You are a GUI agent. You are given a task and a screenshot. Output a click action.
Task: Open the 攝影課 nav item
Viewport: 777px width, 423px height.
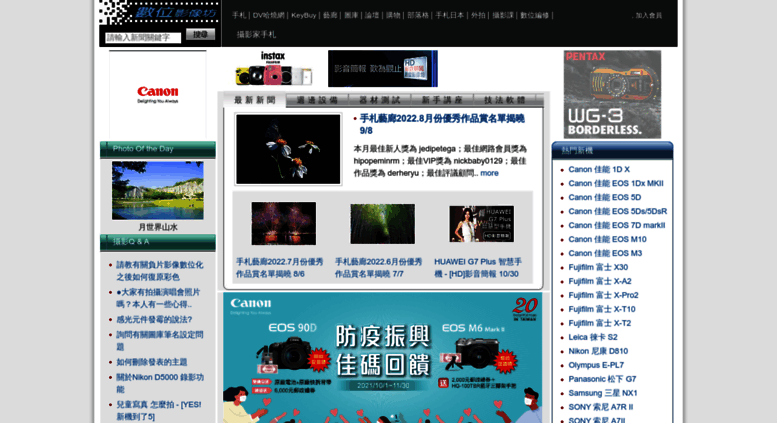click(503, 15)
